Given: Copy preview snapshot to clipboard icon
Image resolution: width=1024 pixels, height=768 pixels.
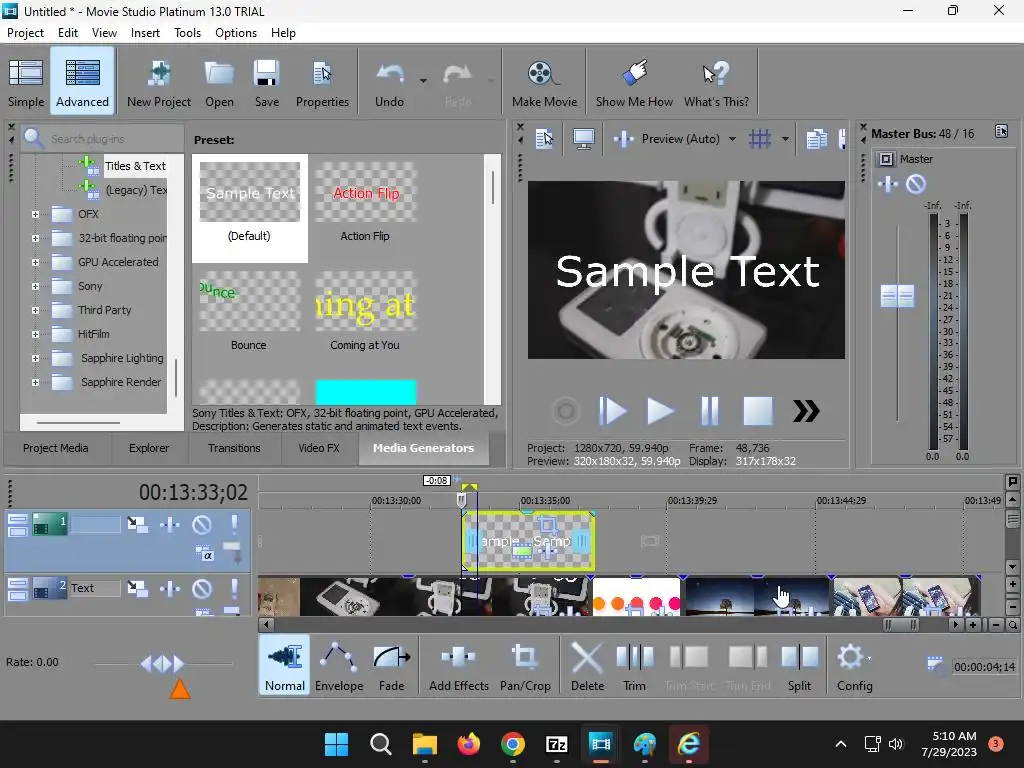Looking at the screenshot, I should click(x=816, y=138).
